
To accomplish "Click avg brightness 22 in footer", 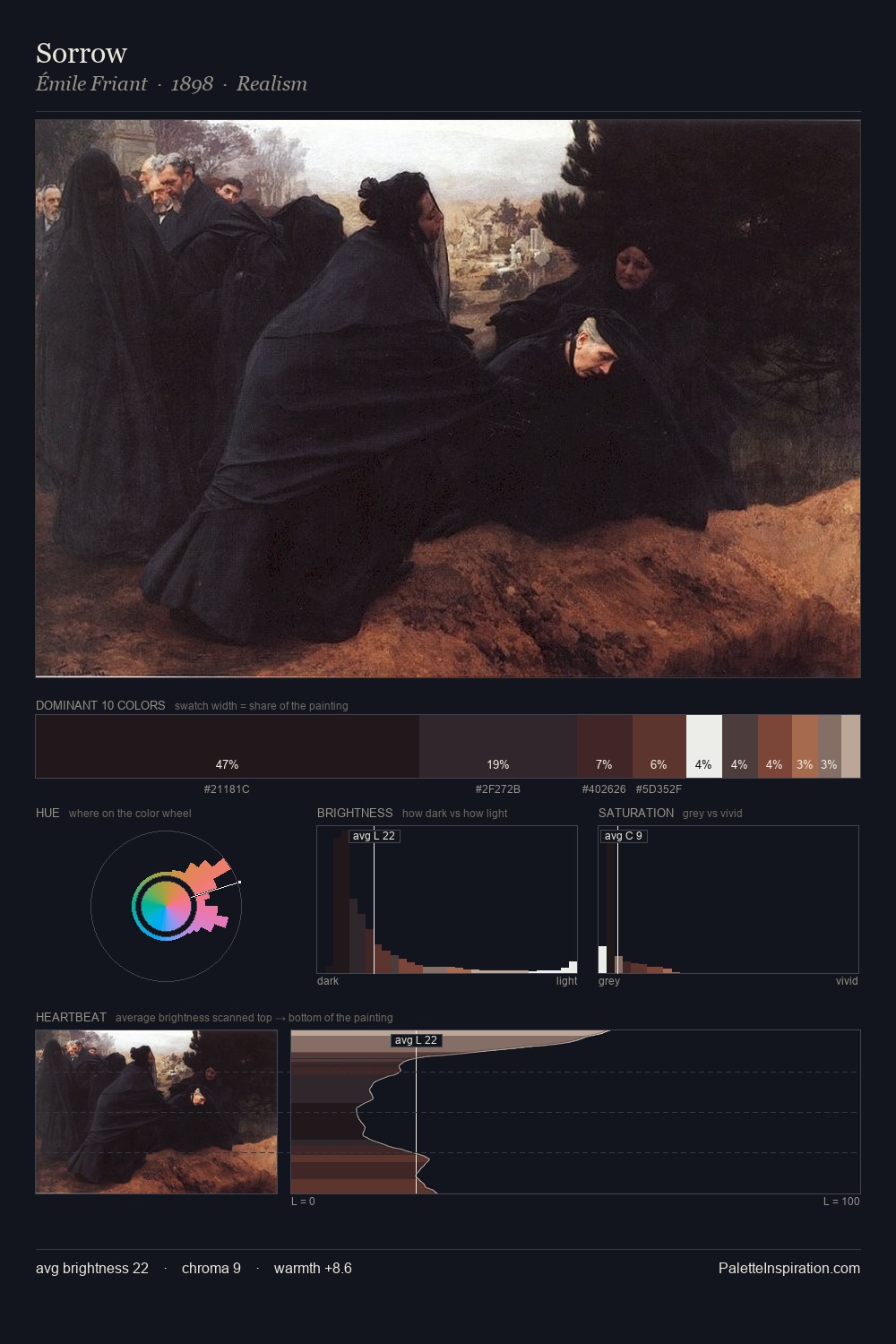I will (x=92, y=1268).
